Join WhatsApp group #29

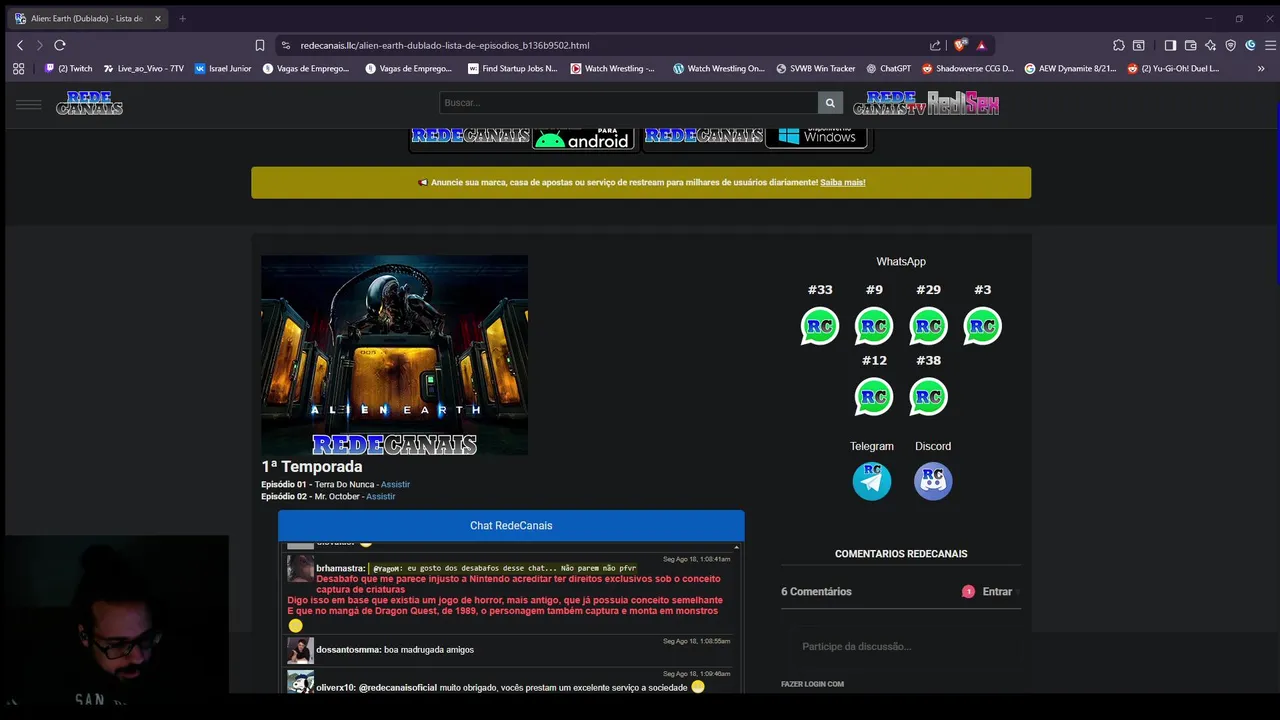(x=928, y=326)
